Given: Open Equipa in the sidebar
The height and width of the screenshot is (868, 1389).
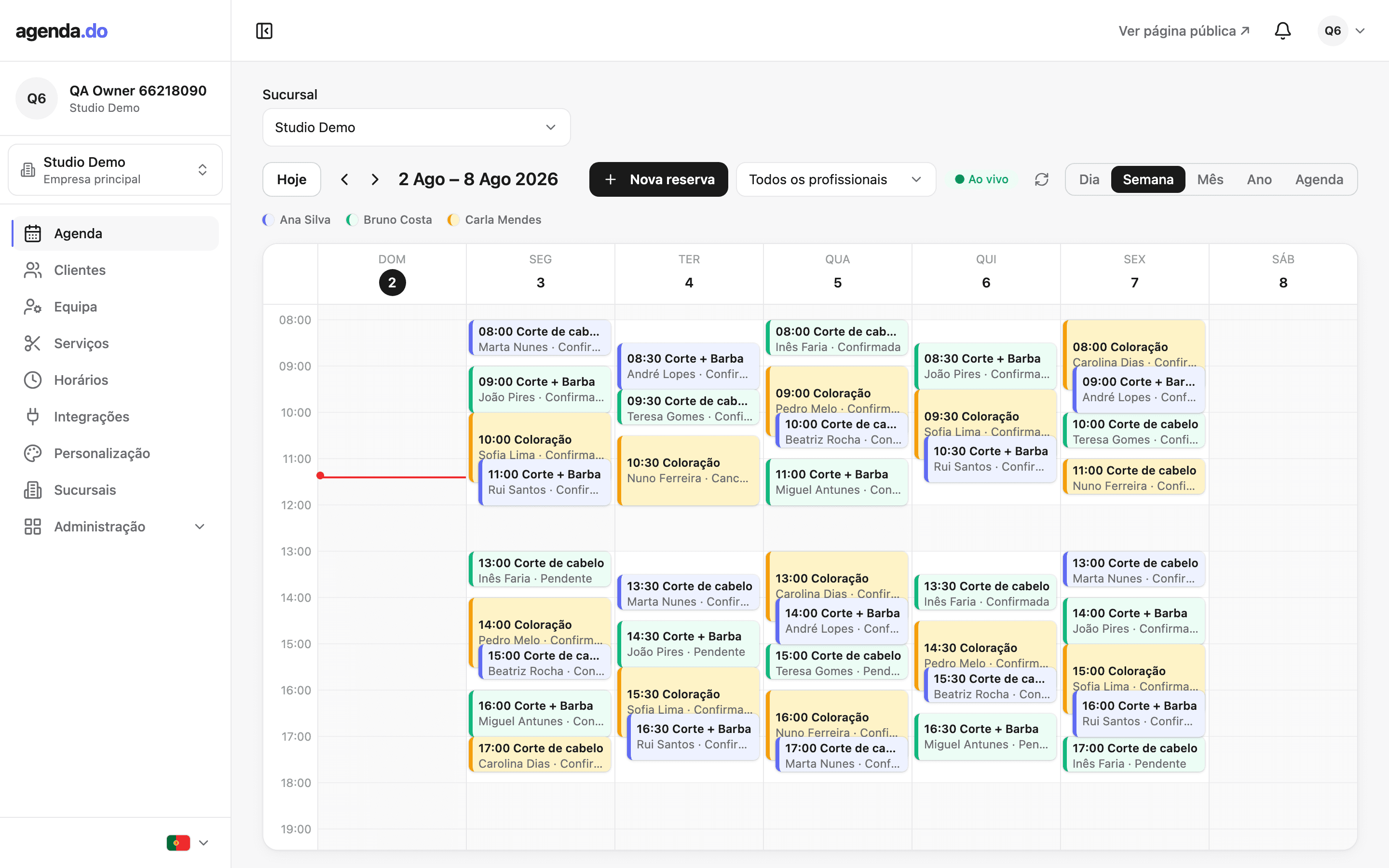Looking at the screenshot, I should point(115,307).
